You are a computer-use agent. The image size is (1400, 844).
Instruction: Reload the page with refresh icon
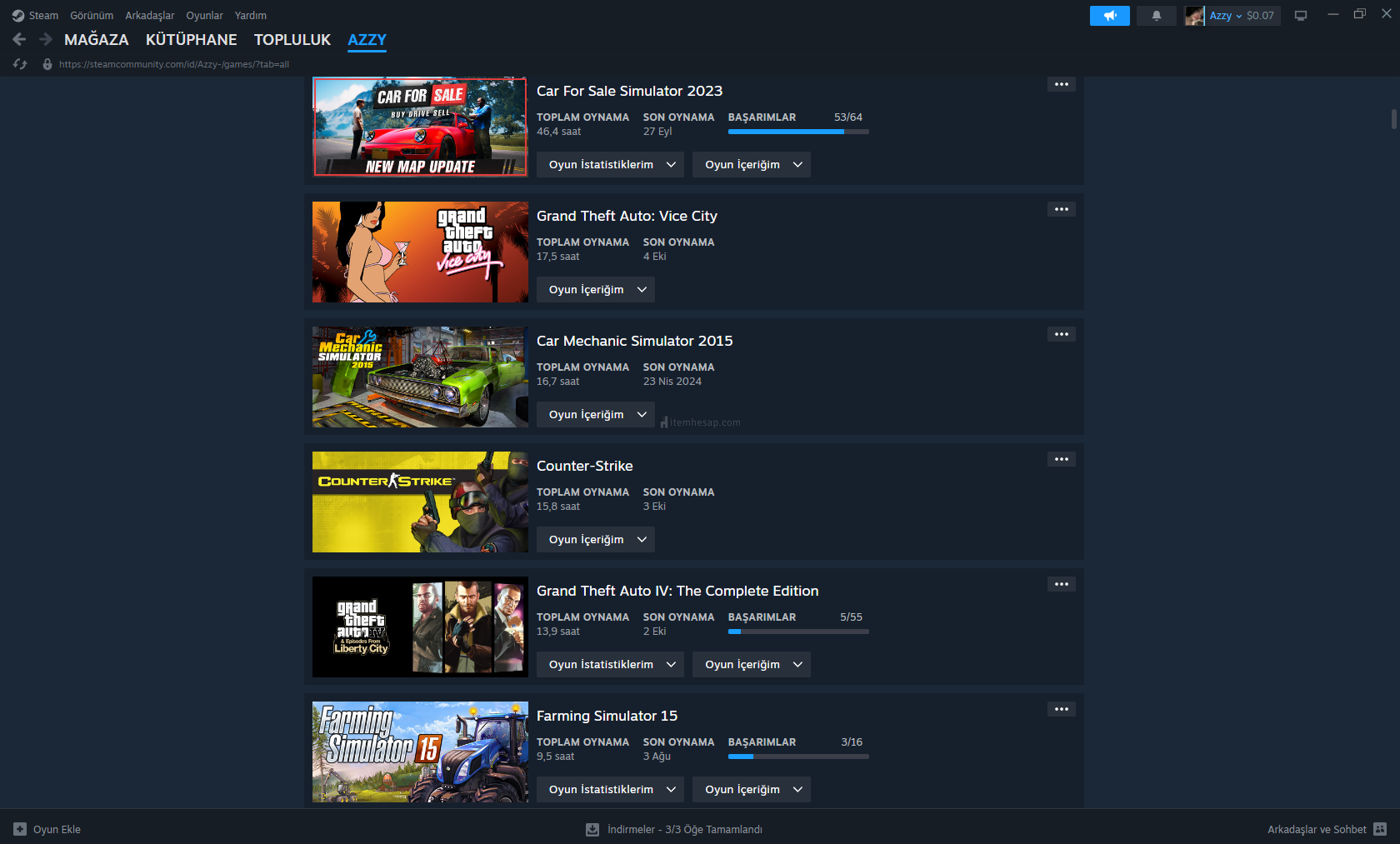[x=20, y=64]
